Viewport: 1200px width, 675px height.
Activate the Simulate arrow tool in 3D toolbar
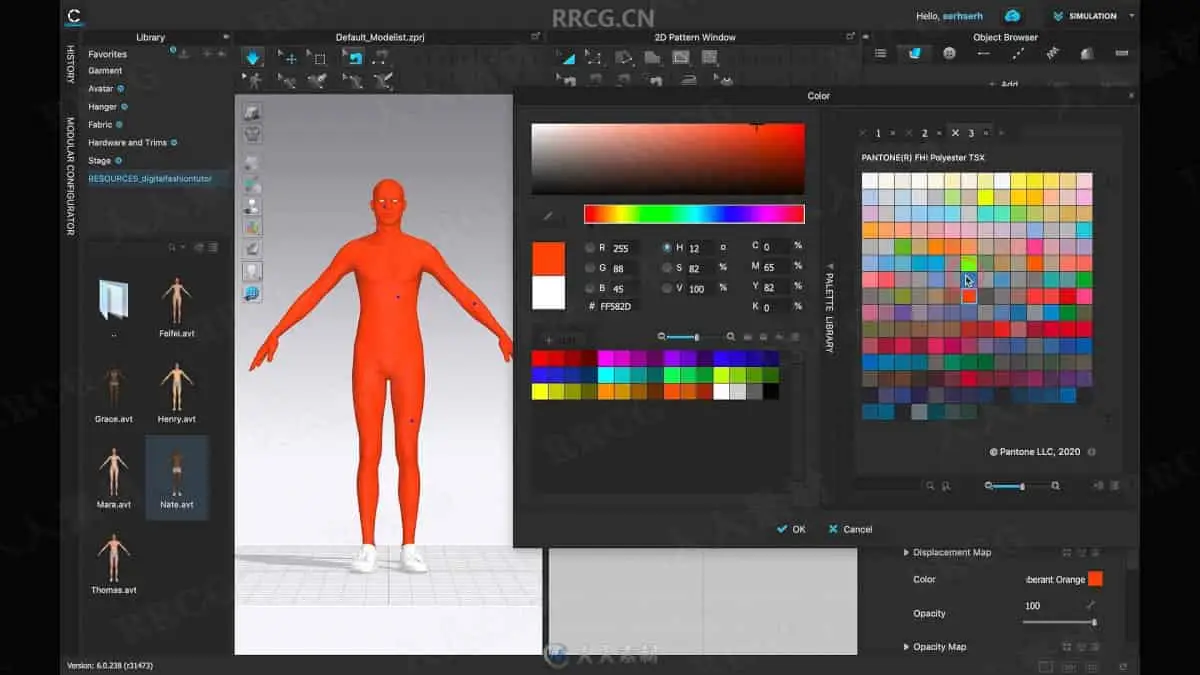click(x=253, y=58)
